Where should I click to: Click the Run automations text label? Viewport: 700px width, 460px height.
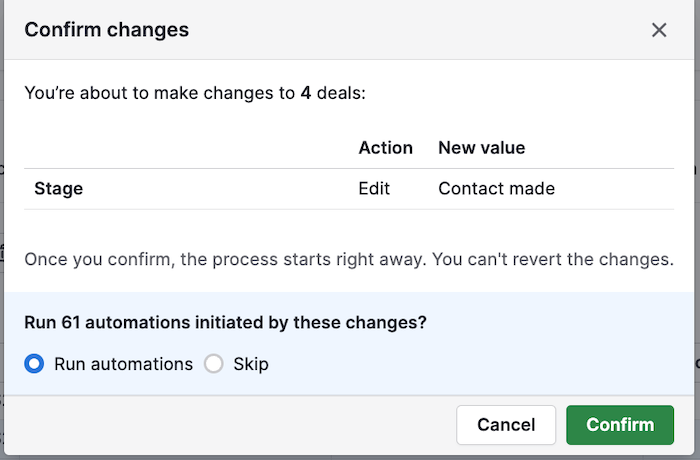pyautogui.click(x=123, y=364)
